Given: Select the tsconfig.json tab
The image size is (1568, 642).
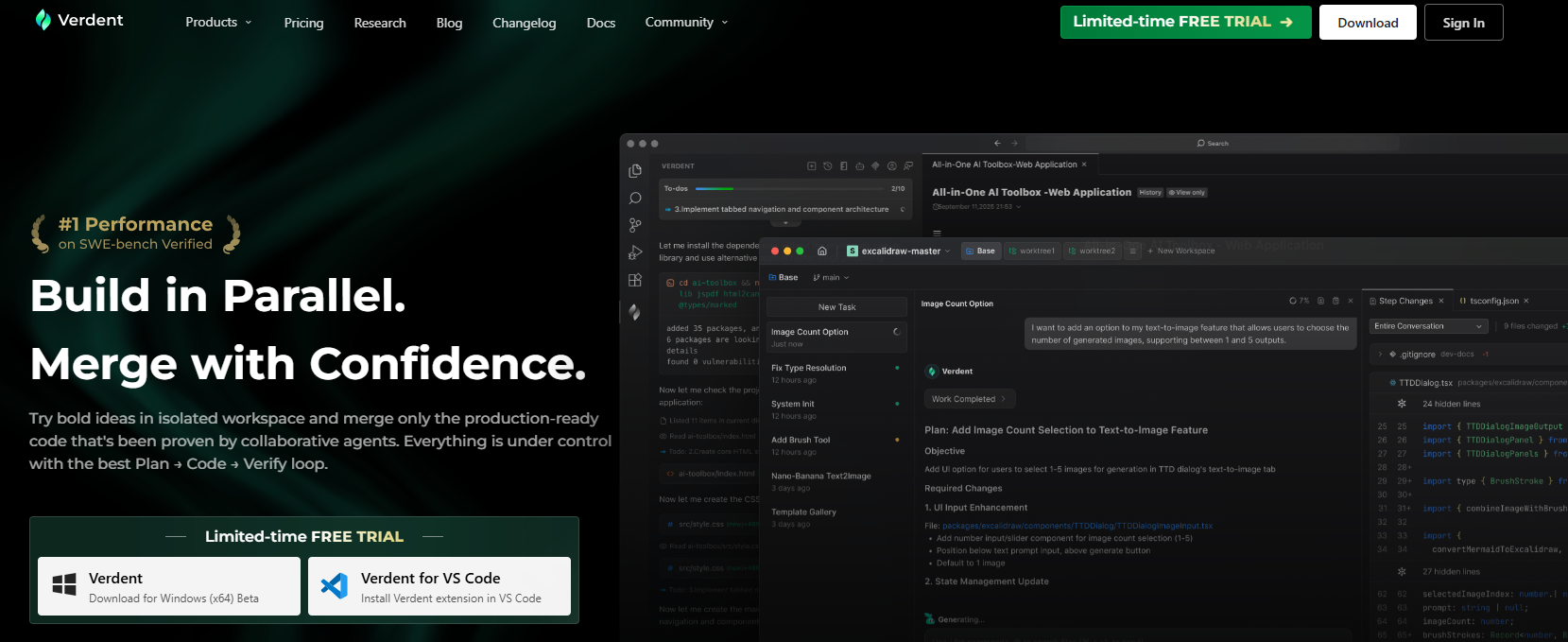Looking at the screenshot, I should tap(1494, 301).
